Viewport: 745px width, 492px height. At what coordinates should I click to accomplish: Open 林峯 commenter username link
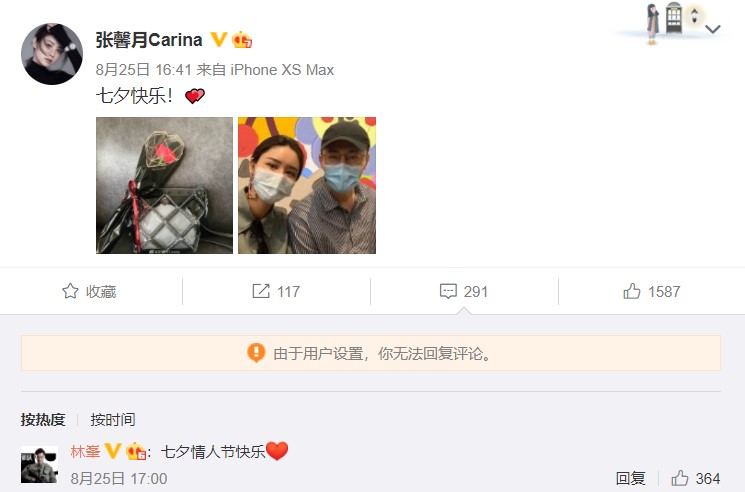click(x=86, y=451)
